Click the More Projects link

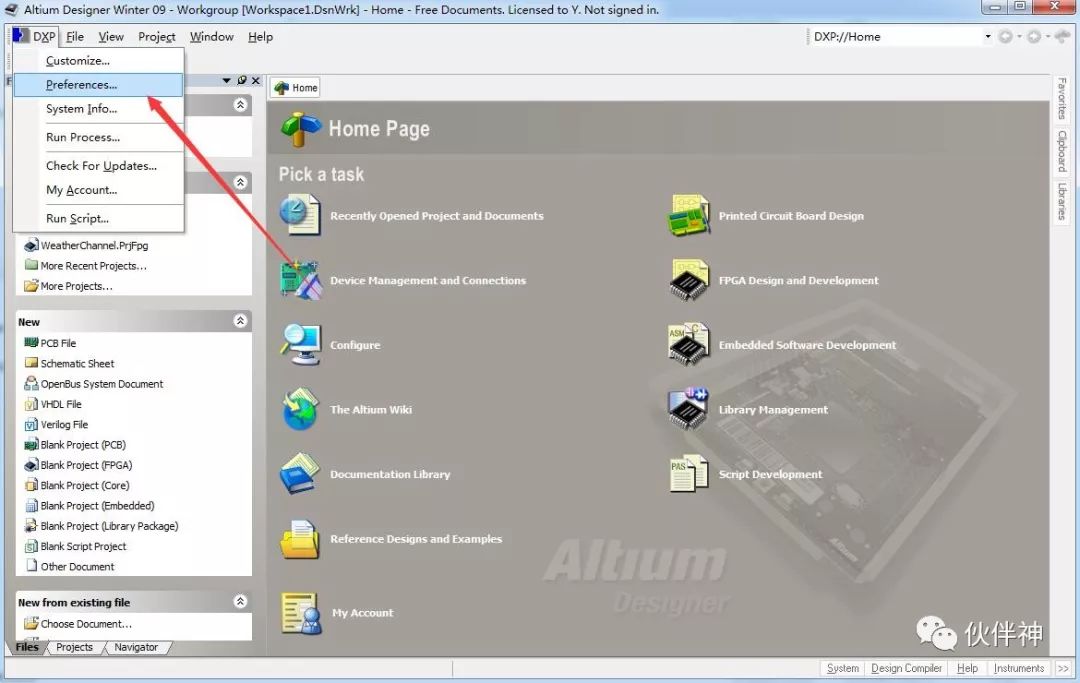click(x=76, y=286)
